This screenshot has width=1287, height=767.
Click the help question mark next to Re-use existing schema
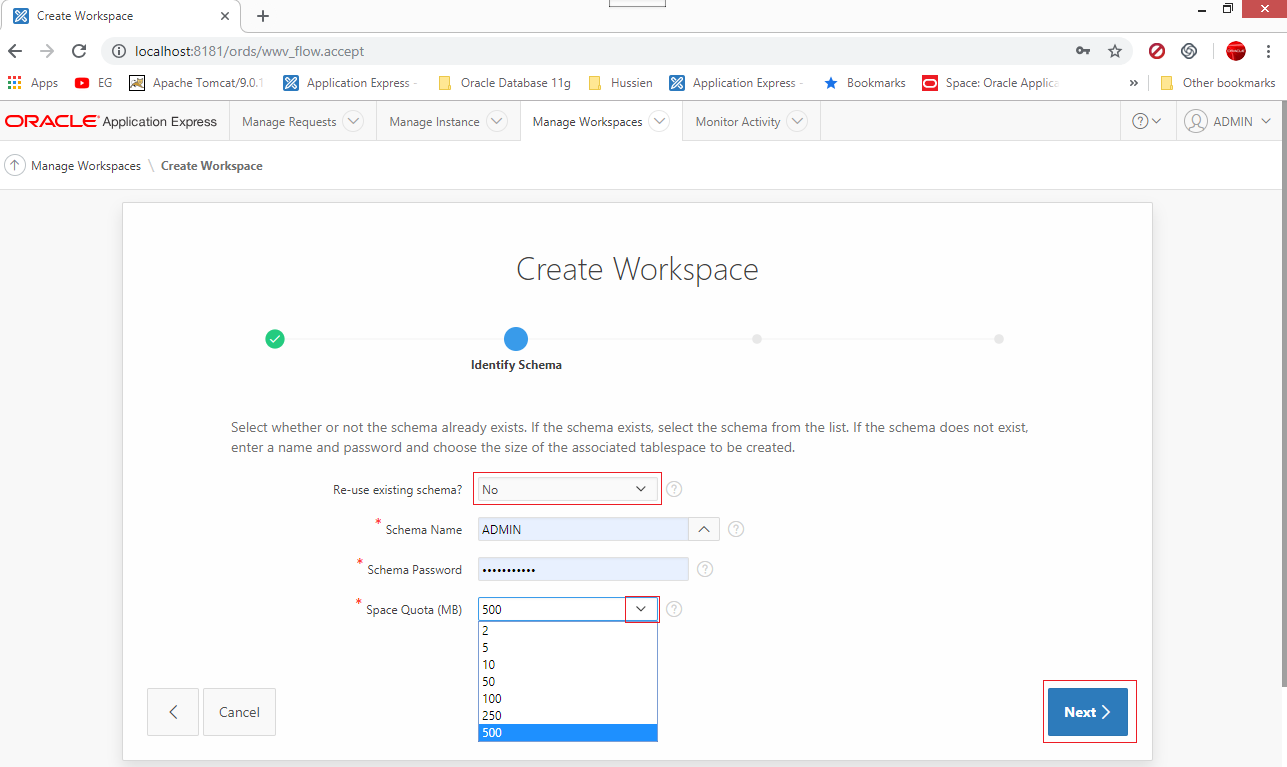(x=673, y=488)
